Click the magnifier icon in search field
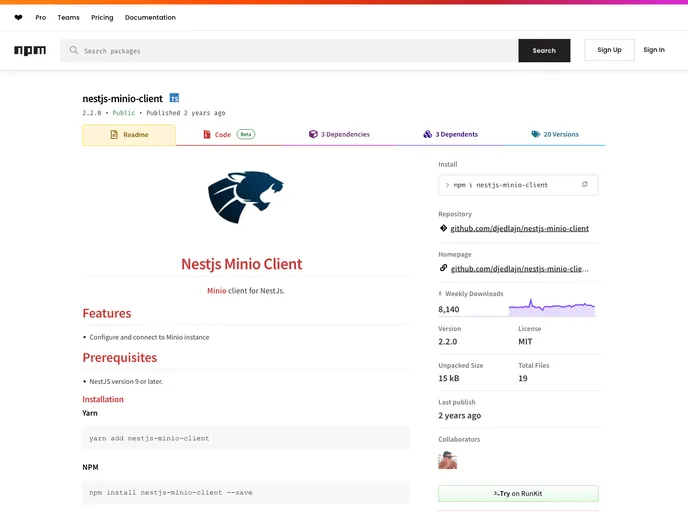This screenshot has height=512, width=688. tap(74, 50)
